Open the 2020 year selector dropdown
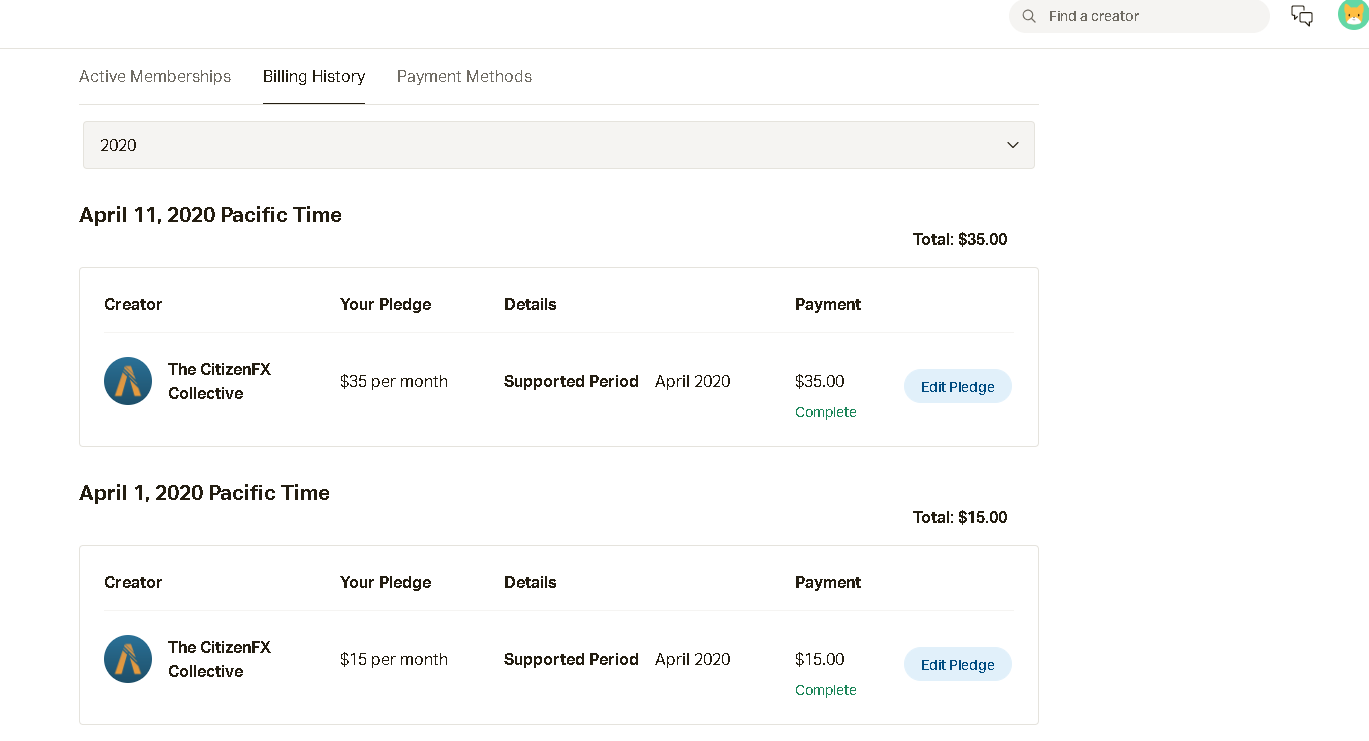 click(x=558, y=145)
